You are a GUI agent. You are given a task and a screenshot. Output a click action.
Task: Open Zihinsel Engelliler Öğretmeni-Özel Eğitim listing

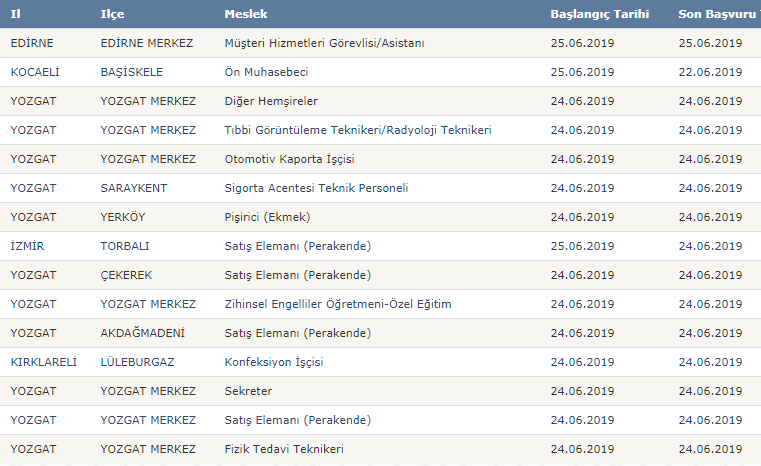point(338,304)
